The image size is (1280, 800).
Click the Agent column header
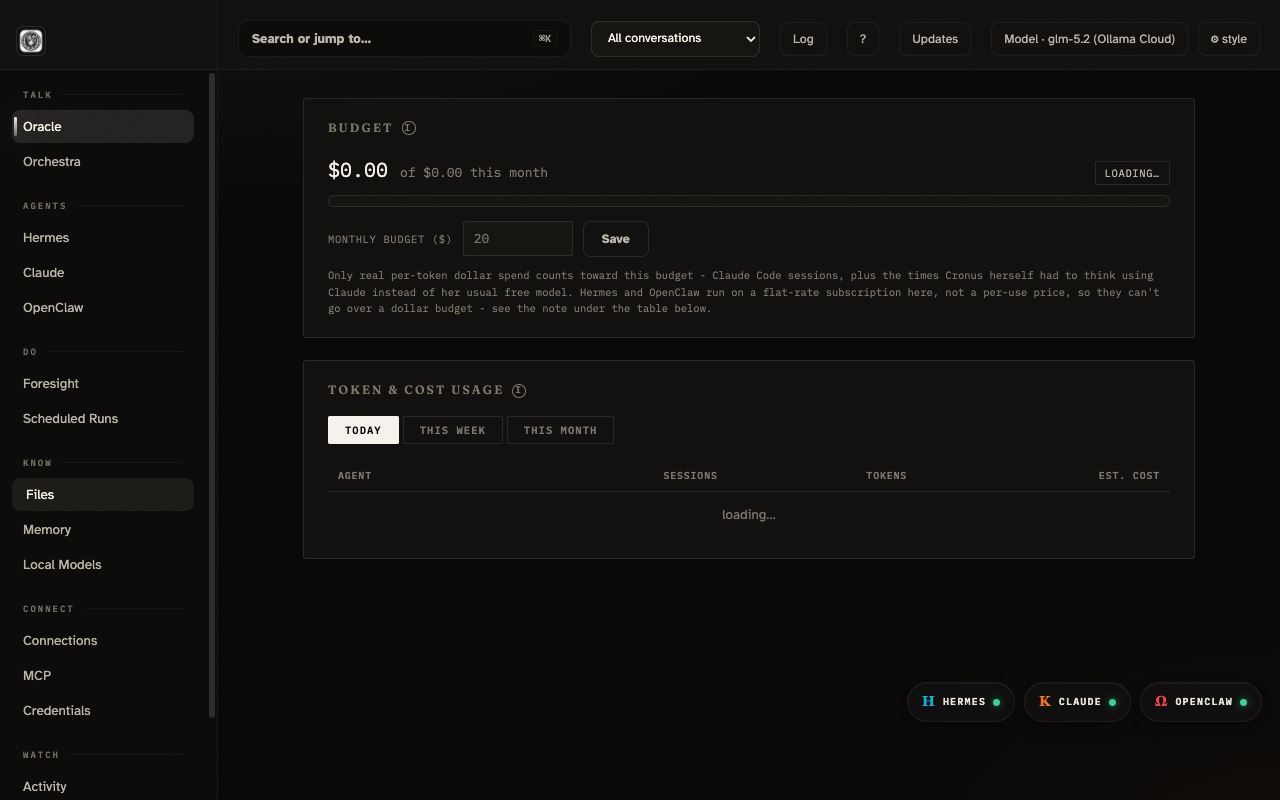(x=355, y=476)
